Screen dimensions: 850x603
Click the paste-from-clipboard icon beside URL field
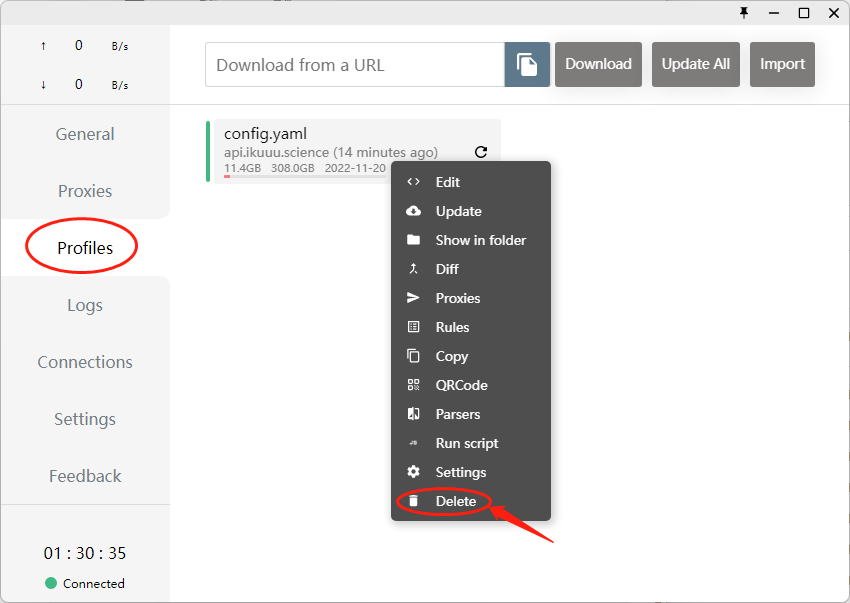click(x=527, y=65)
